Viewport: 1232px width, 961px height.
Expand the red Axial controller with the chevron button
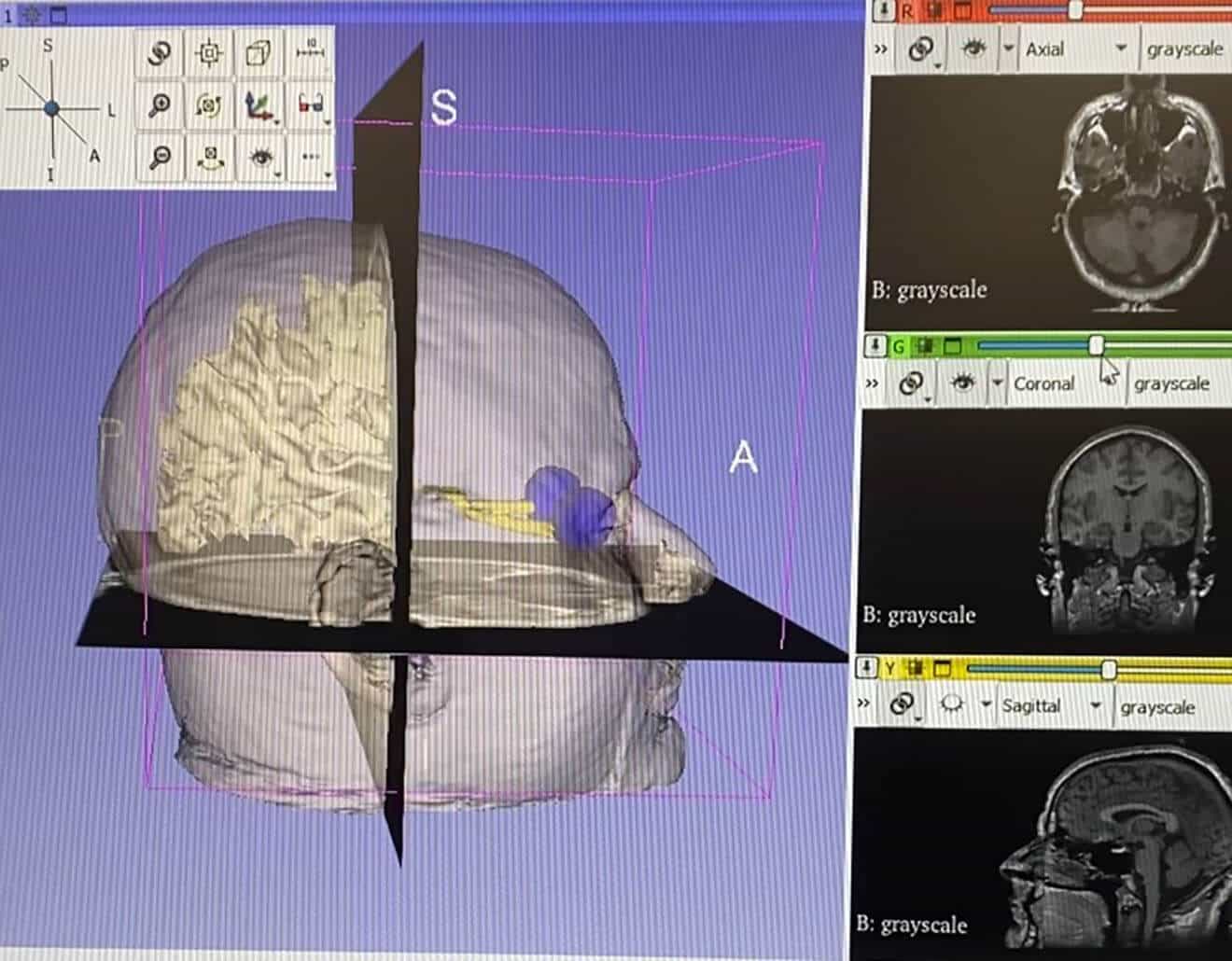pyautogui.click(x=881, y=48)
